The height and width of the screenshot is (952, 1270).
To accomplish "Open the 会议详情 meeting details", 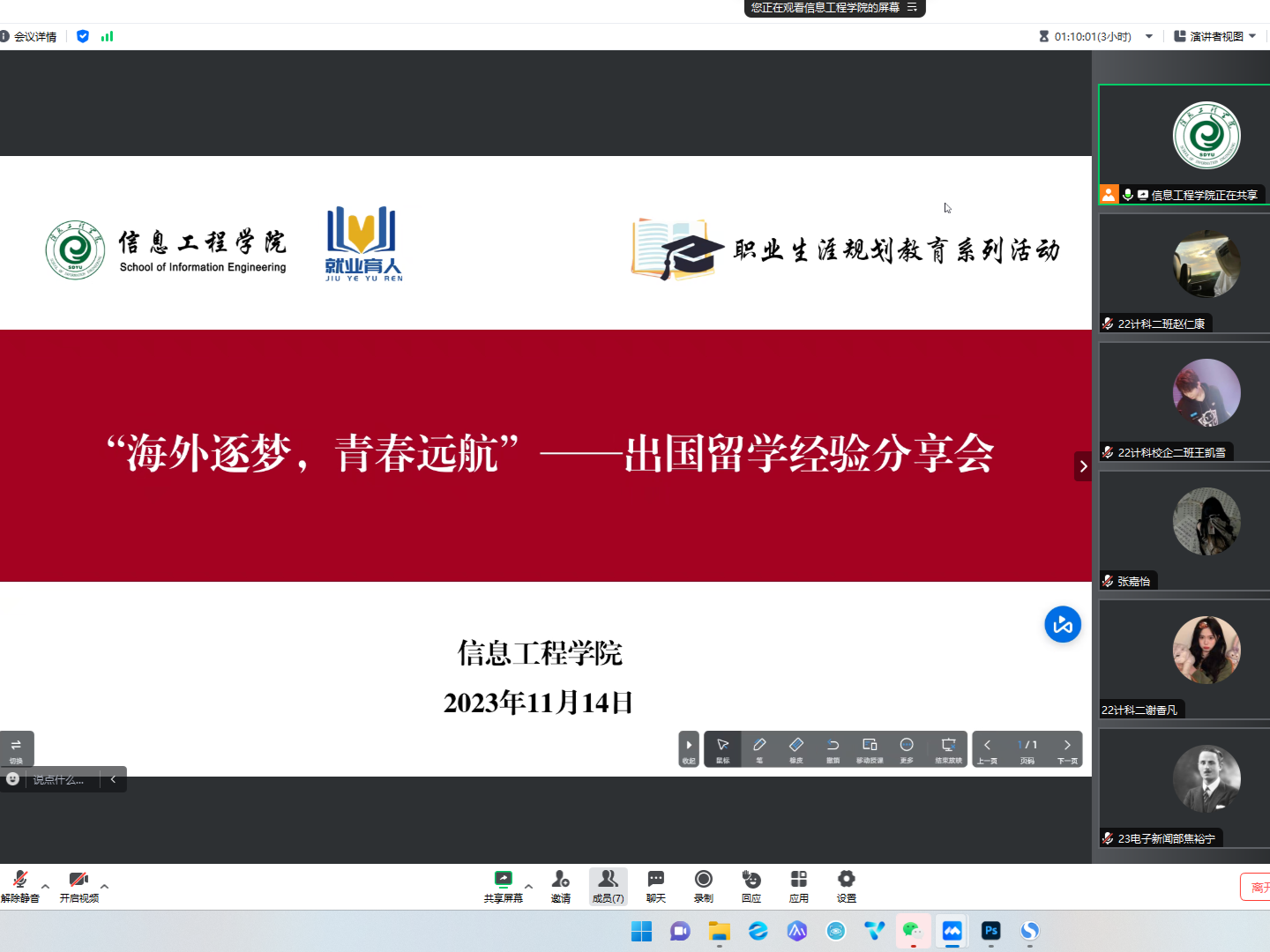I will (x=29, y=36).
